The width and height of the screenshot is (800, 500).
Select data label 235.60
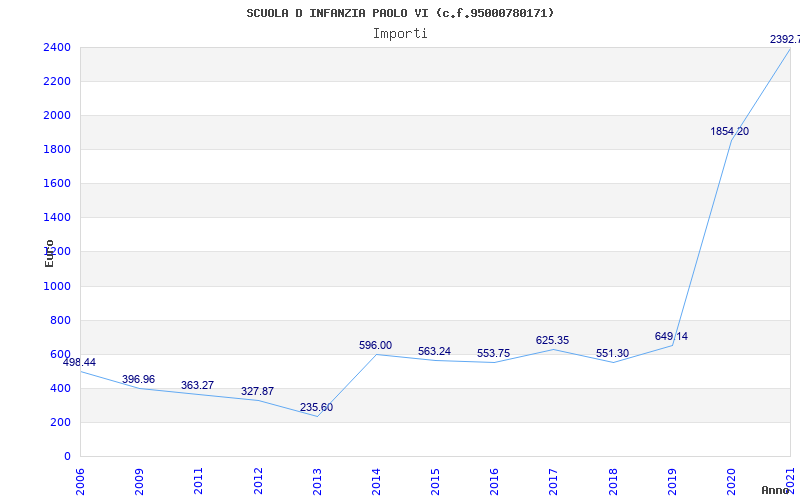coord(316,408)
